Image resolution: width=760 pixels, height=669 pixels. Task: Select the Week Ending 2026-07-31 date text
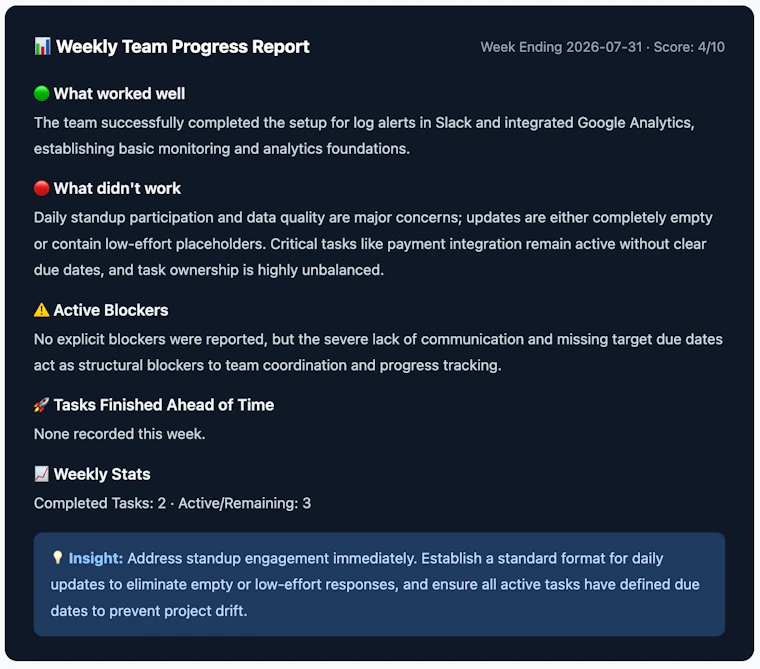click(561, 47)
